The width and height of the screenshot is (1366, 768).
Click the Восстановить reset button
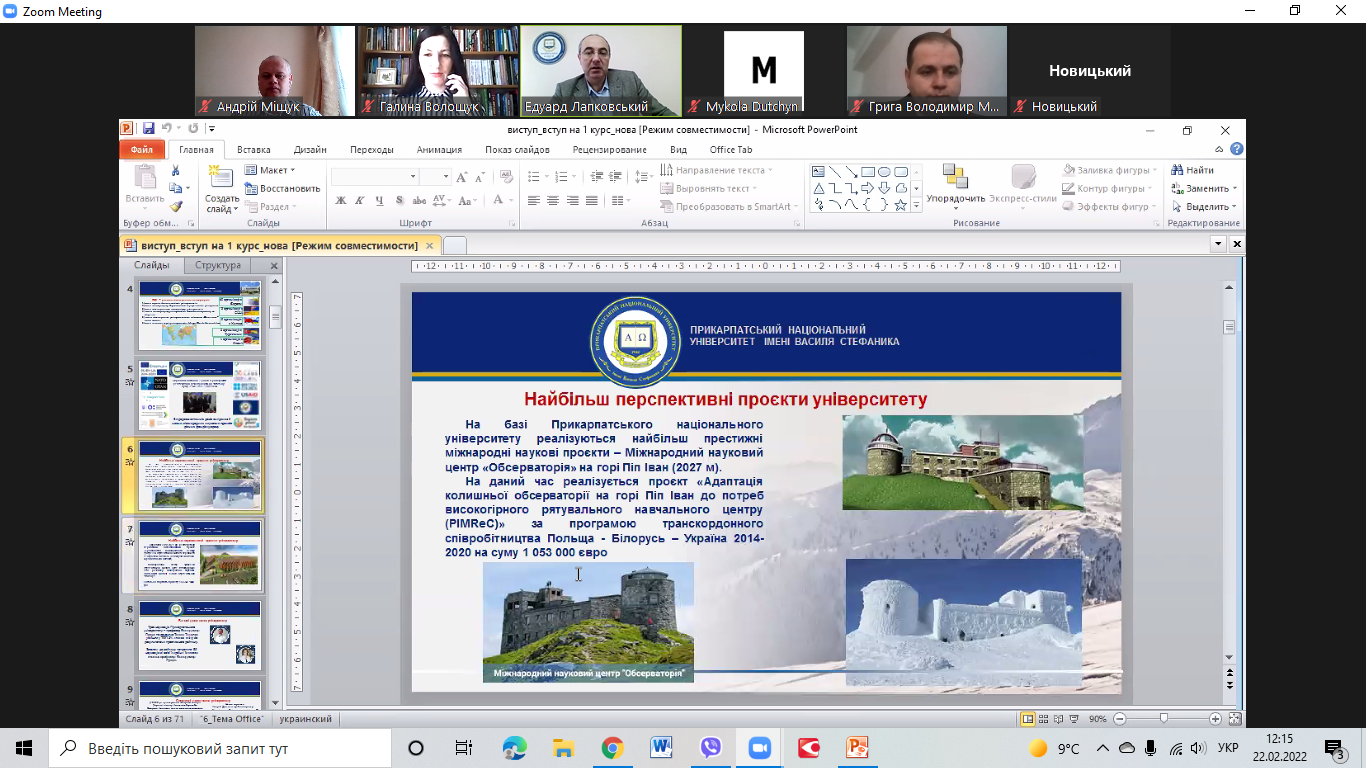pos(283,188)
